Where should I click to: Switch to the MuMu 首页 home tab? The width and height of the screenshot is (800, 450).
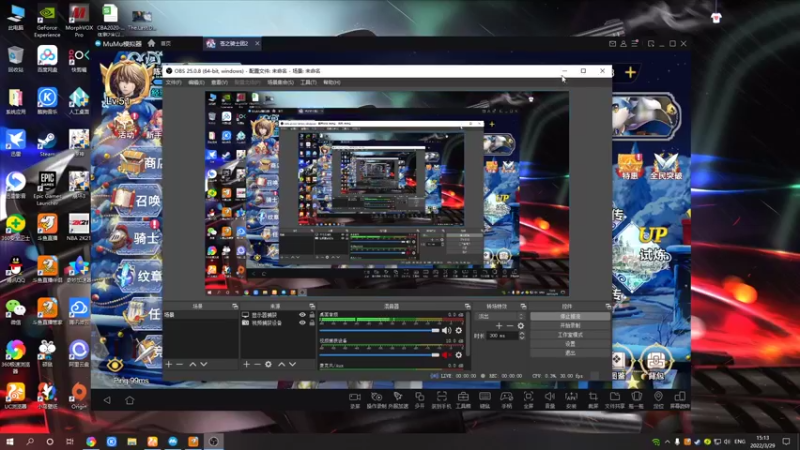[166, 43]
